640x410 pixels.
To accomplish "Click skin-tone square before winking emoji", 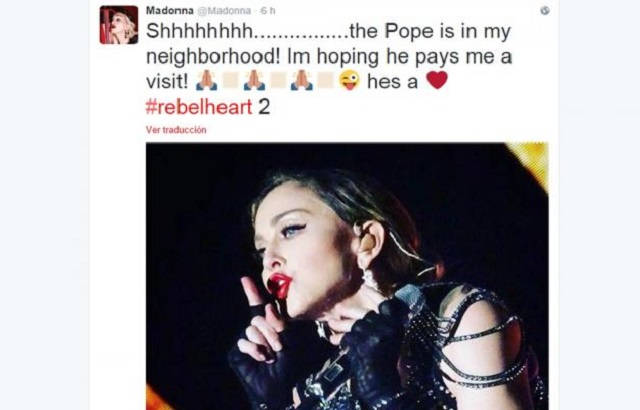I will (326, 80).
